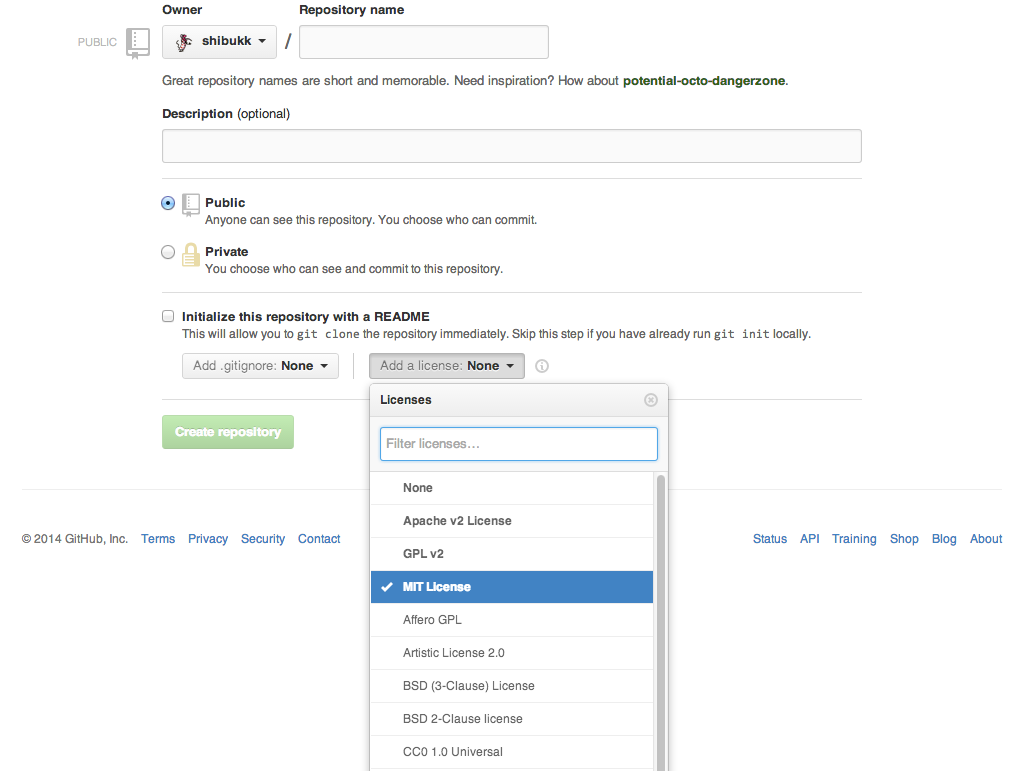This screenshot has height=771, width=1024.
Task: Click the shibukk owner avatar icon
Action: 184,42
